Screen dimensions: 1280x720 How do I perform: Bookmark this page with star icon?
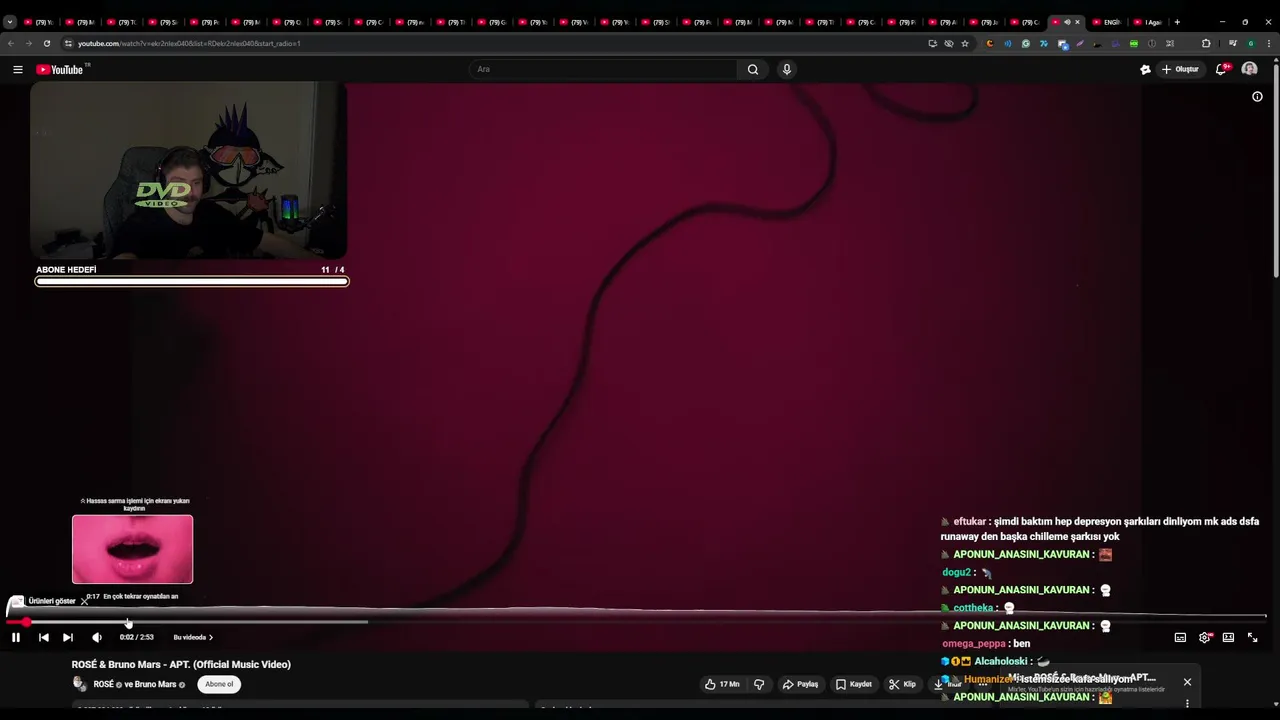pyautogui.click(x=965, y=43)
